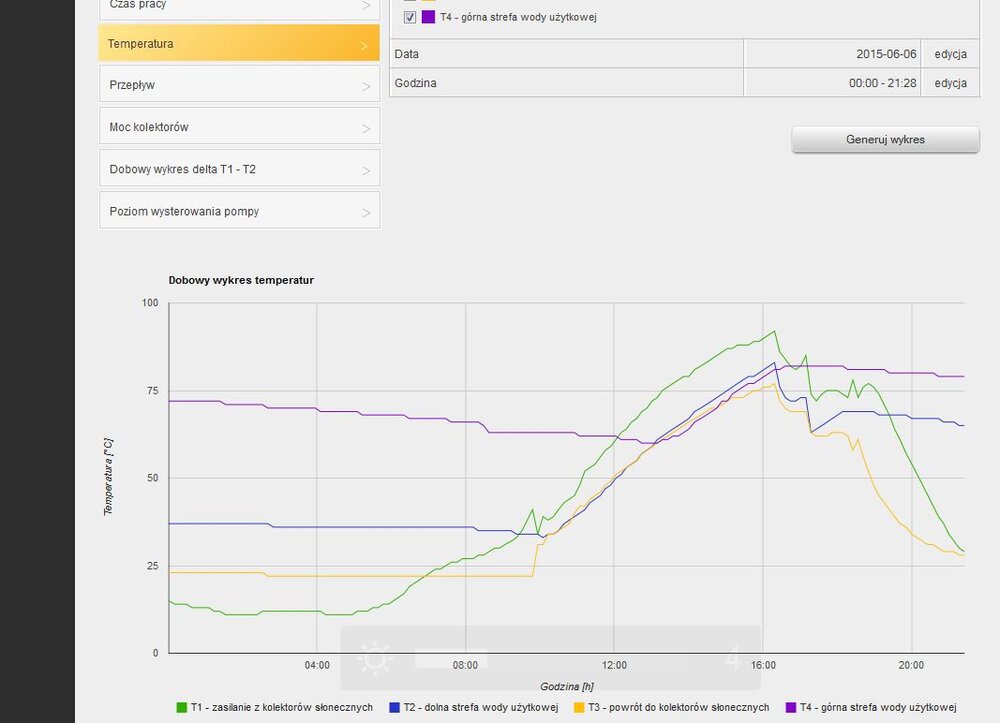Open the Temperatura menu item
The image size is (1000, 723).
click(239, 44)
